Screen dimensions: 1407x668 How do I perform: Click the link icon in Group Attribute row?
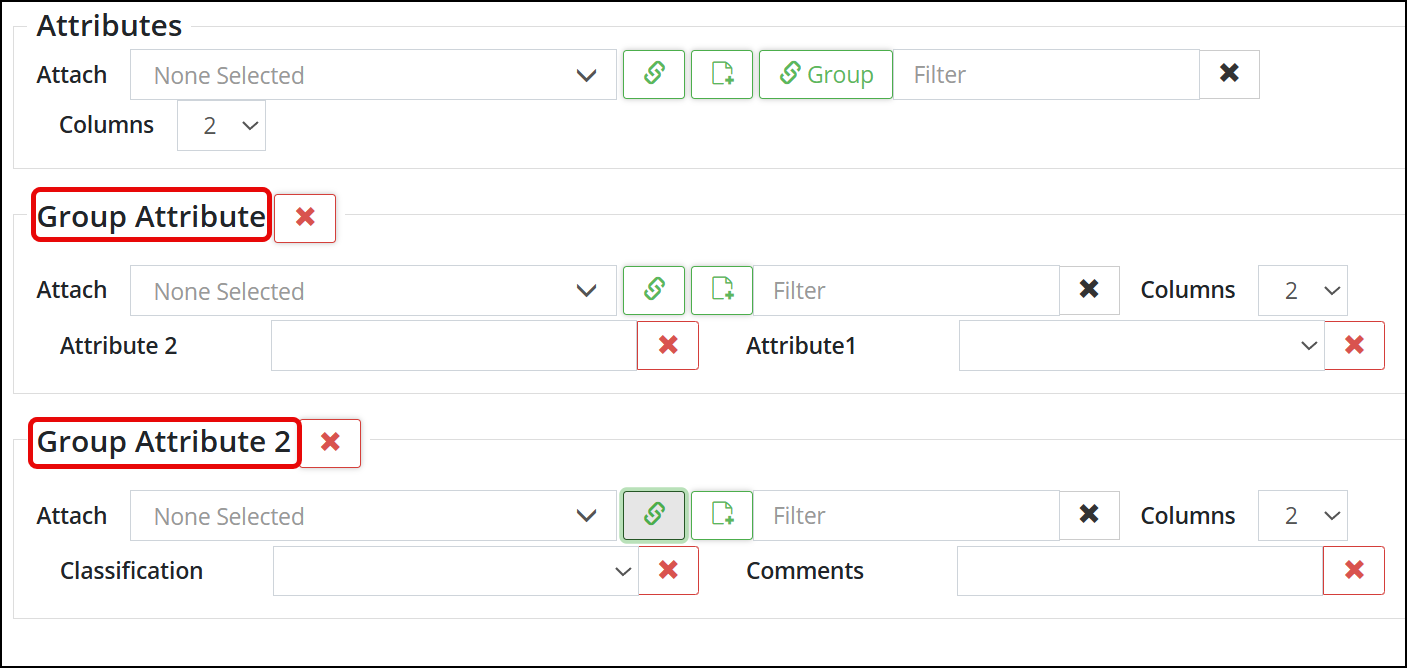pyautogui.click(x=654, y=290)
